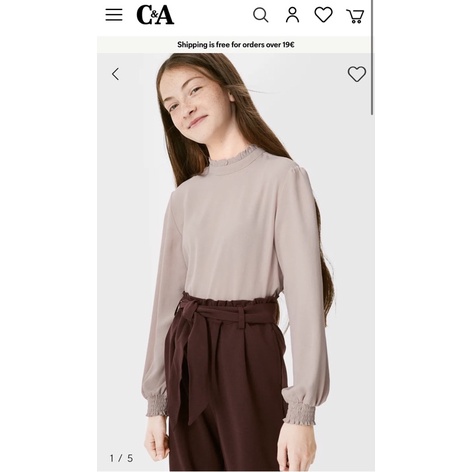The width and height of the screenshot is (472, 472).
Task: Open the hamburger navigation menu
Action: (114, 15)
